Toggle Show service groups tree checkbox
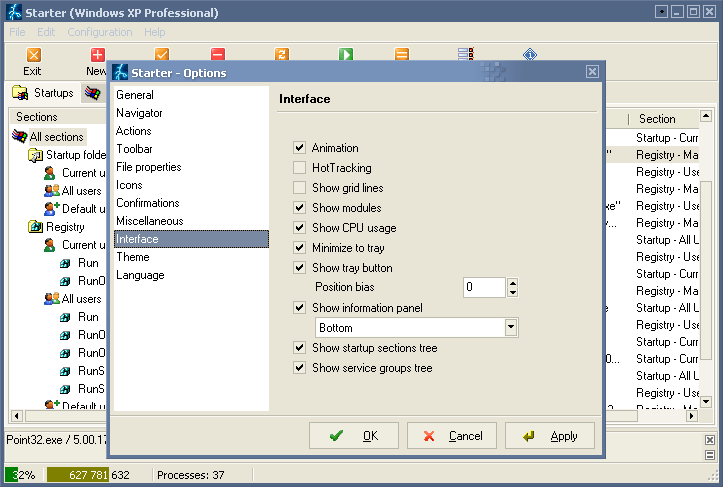This screenshot has width=723, height=487. tap(300, 368)
